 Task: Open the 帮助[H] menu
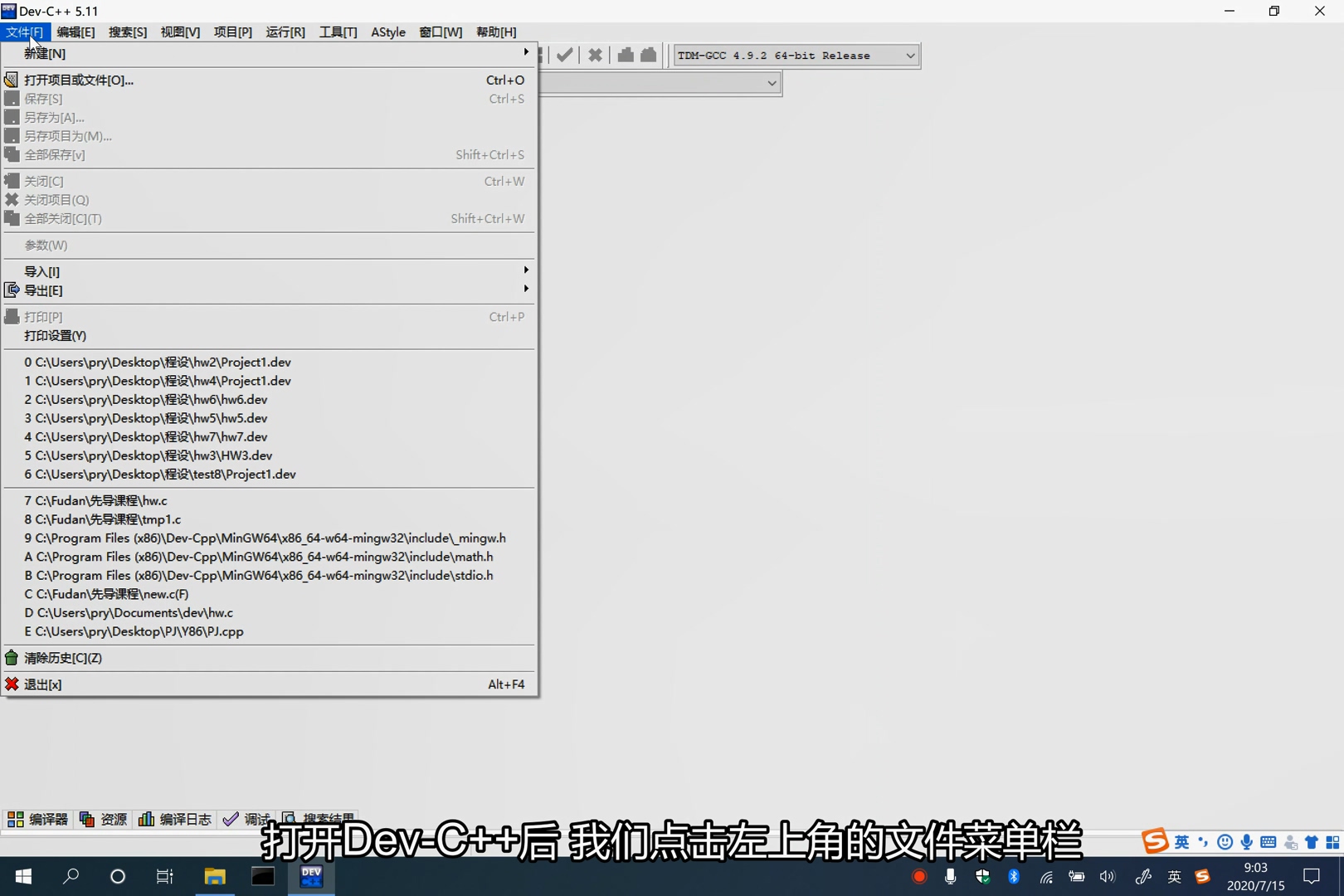(x=496, y=32)
